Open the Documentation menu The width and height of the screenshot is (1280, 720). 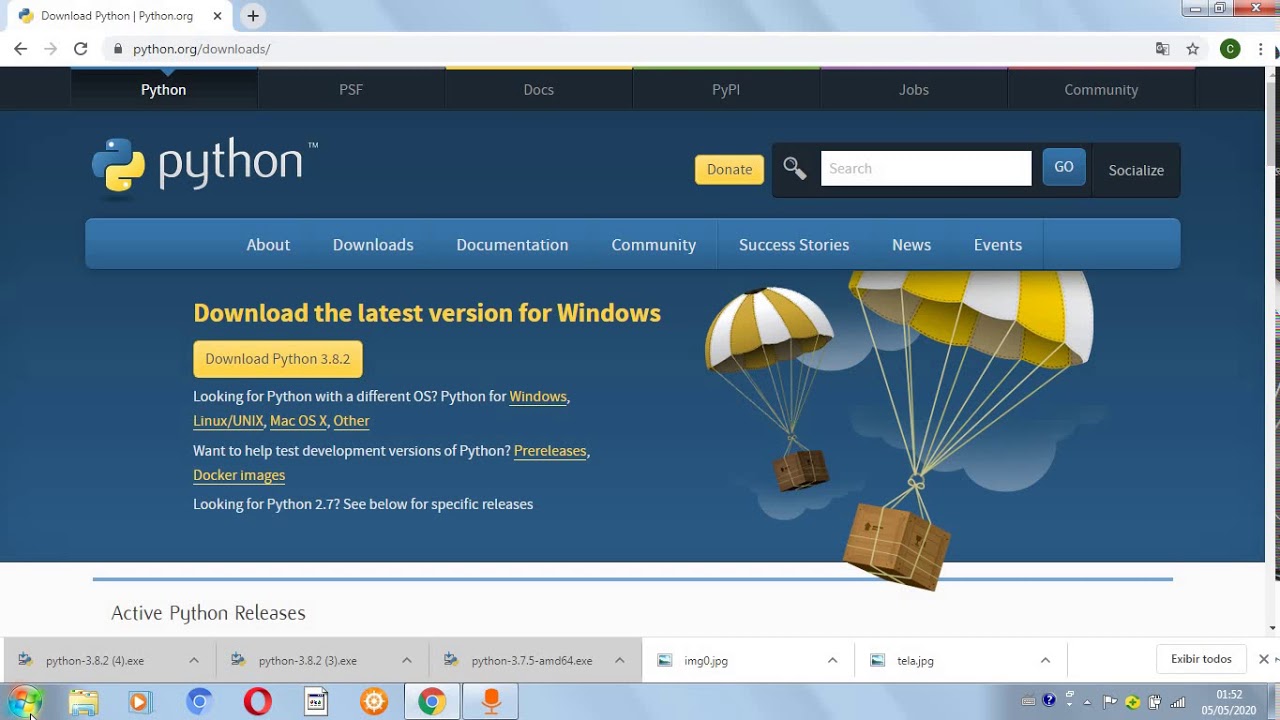point(512,245)
